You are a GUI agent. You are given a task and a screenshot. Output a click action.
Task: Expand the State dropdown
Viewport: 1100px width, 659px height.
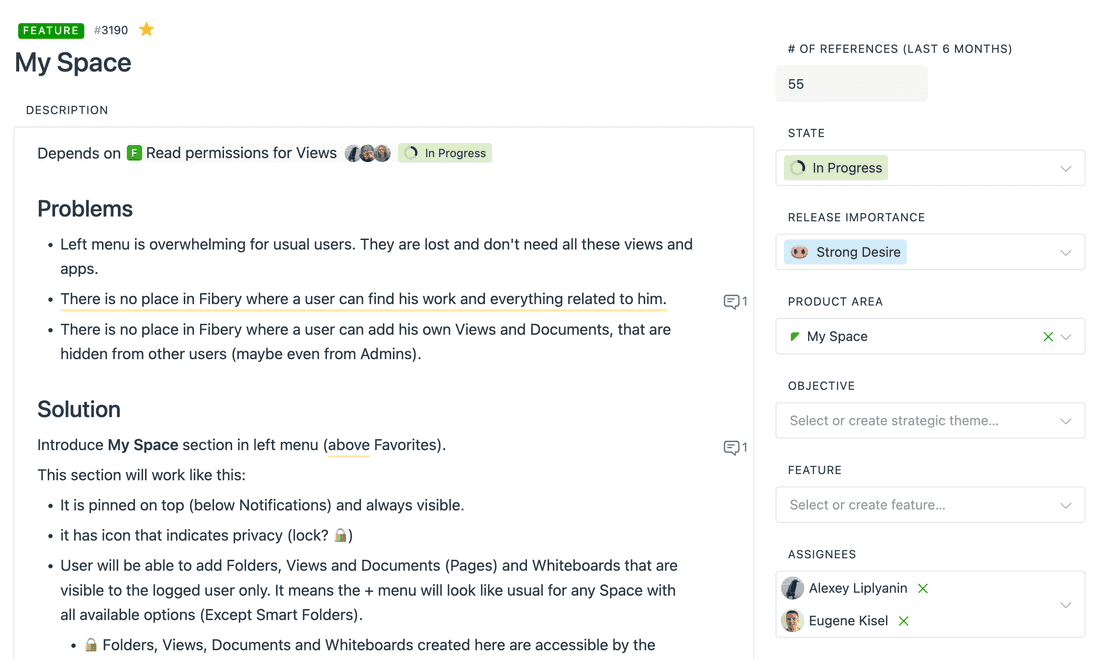pos(1066,168)
